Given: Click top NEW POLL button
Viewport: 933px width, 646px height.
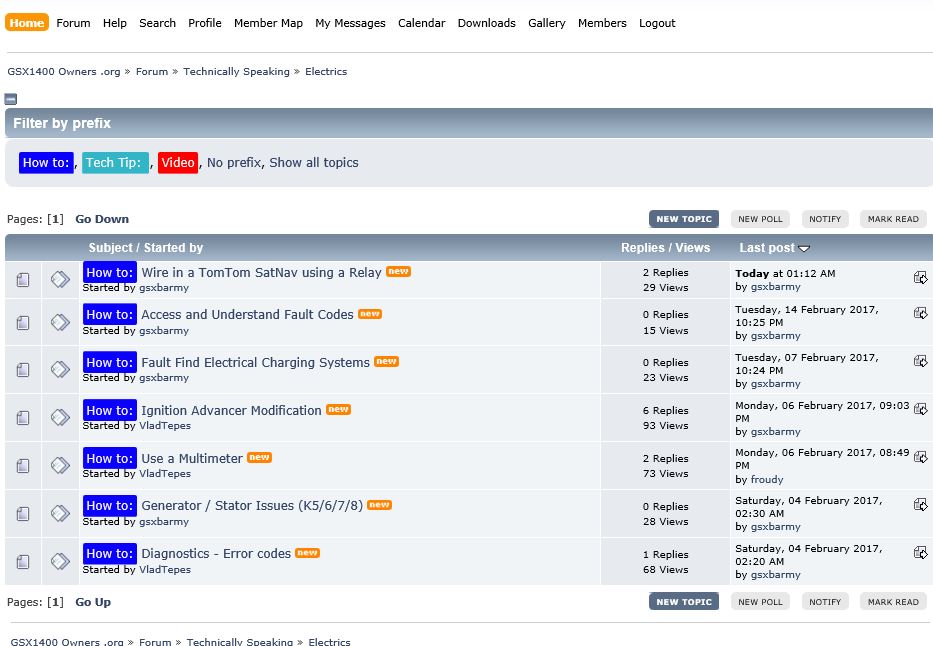Looking at the screenshot, I should click(x=760, y=219).
